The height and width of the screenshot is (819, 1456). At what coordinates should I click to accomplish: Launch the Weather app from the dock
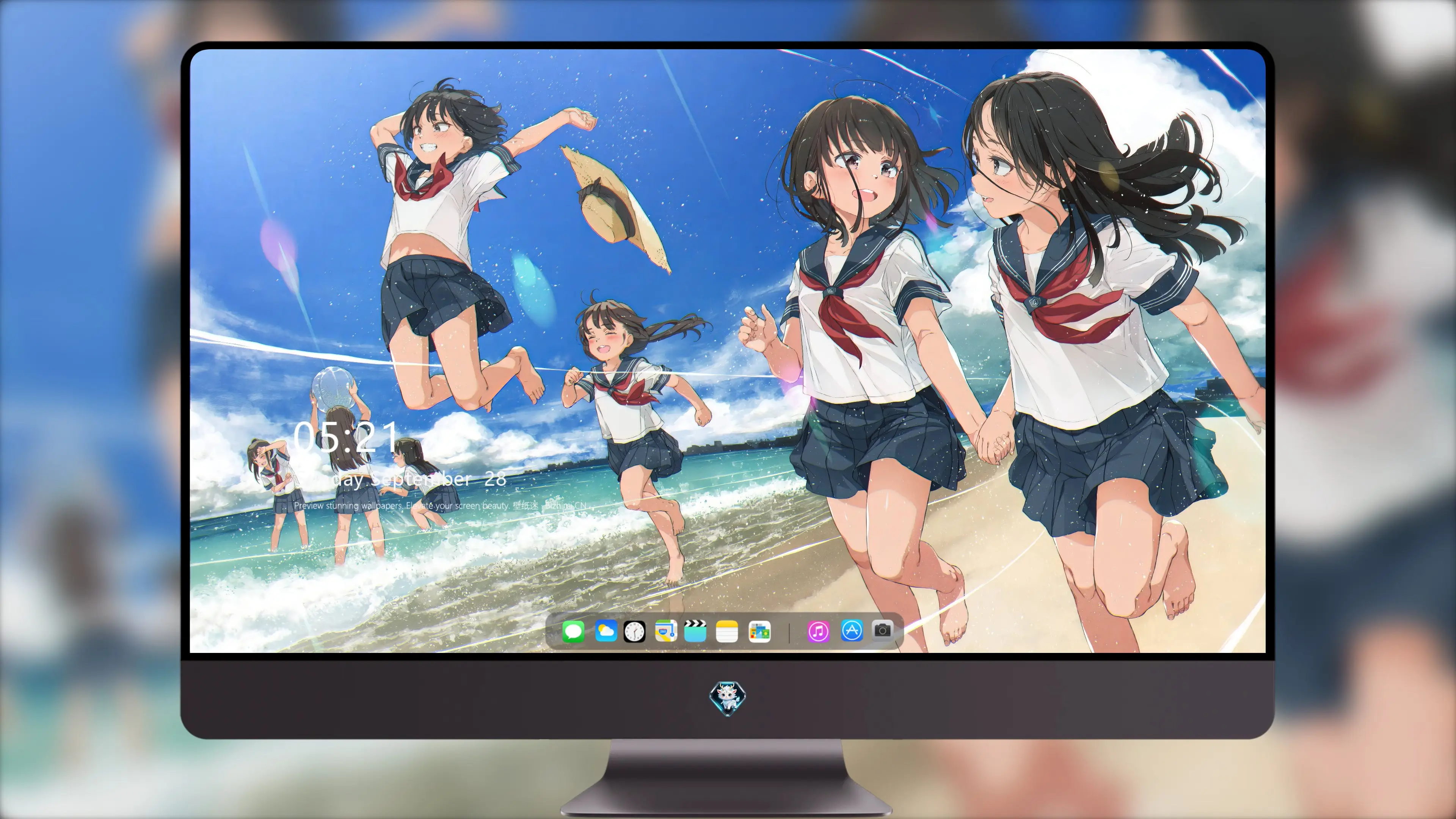click(x=606, y=631)
